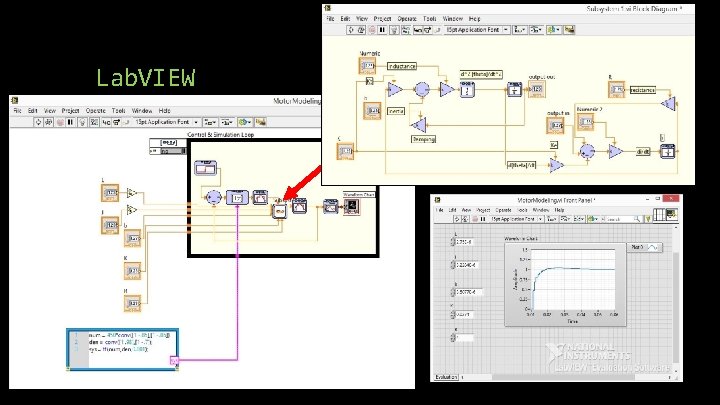Click Run Continuously in Subsystem Block Diagram toolbar
The width and height of the screenshot is (720, 405).
(x=361, y=30)
